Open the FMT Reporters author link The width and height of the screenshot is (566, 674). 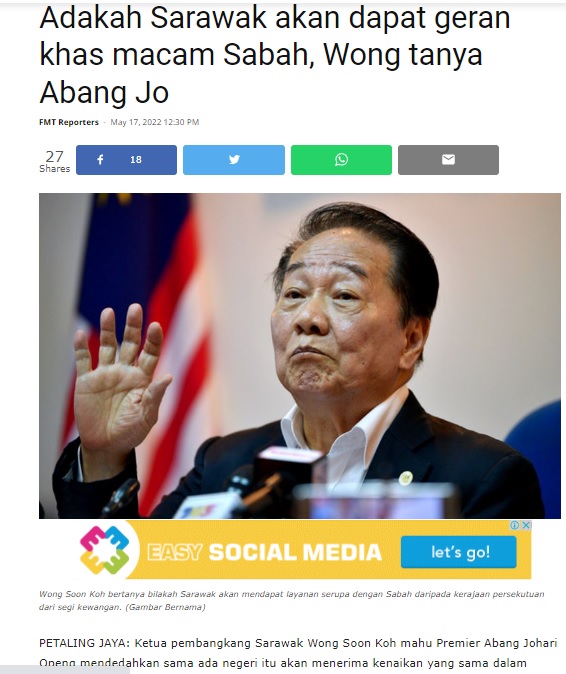coord(69,122)
